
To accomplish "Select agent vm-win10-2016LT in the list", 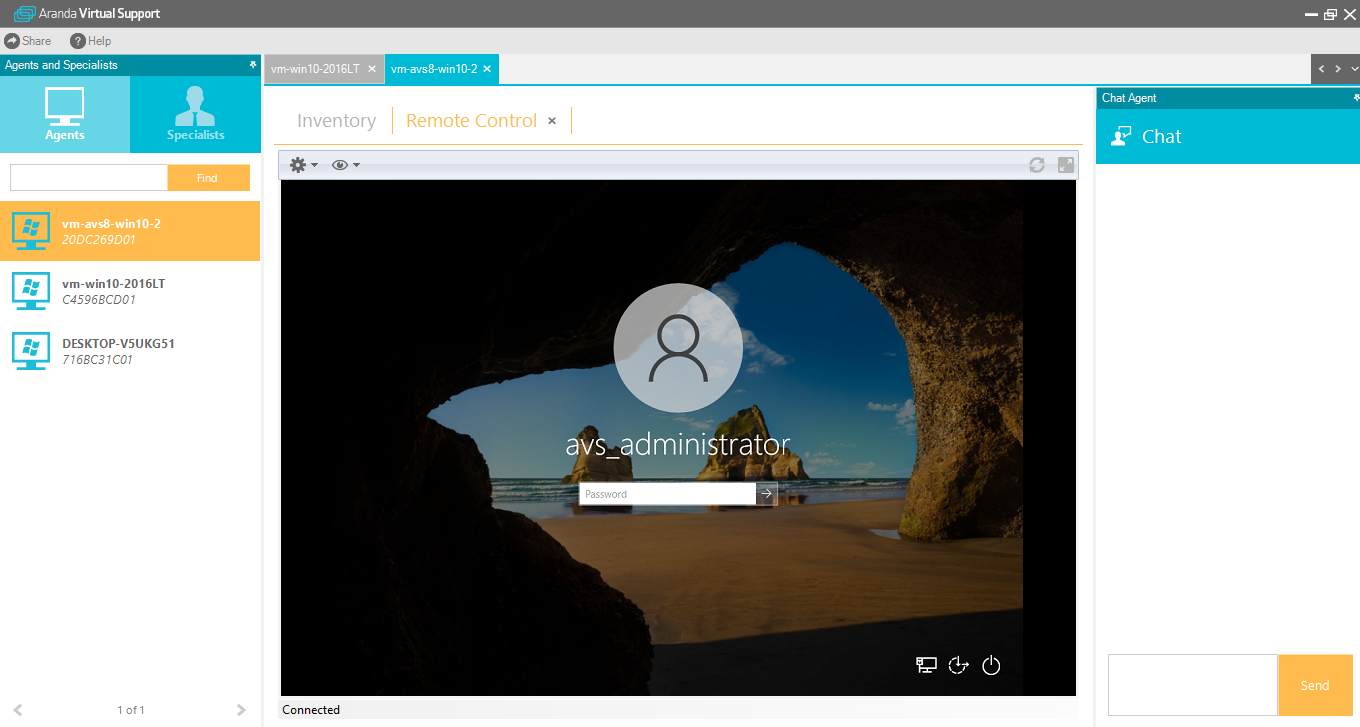I will 130,291.
